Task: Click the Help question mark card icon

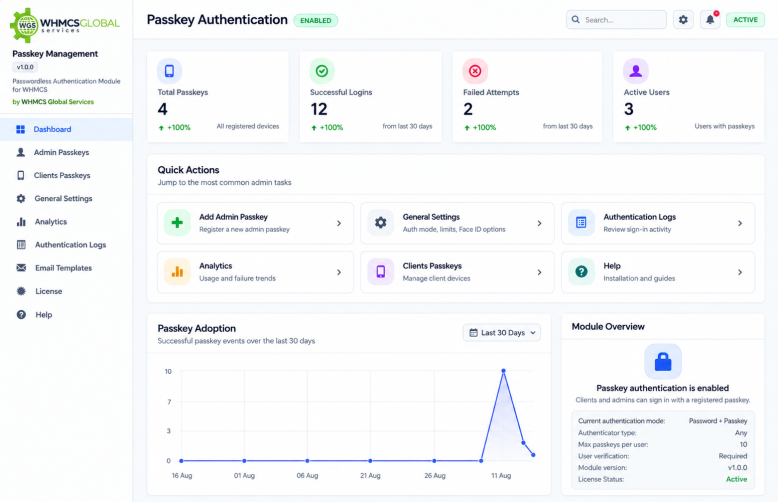Action: click(x=581, y=272)
